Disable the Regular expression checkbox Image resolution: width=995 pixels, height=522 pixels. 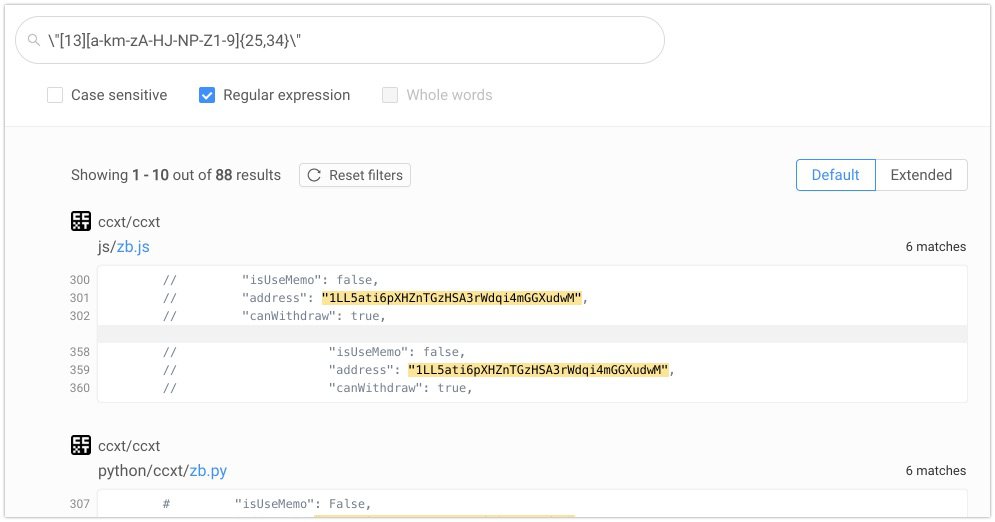pos(207,95)
